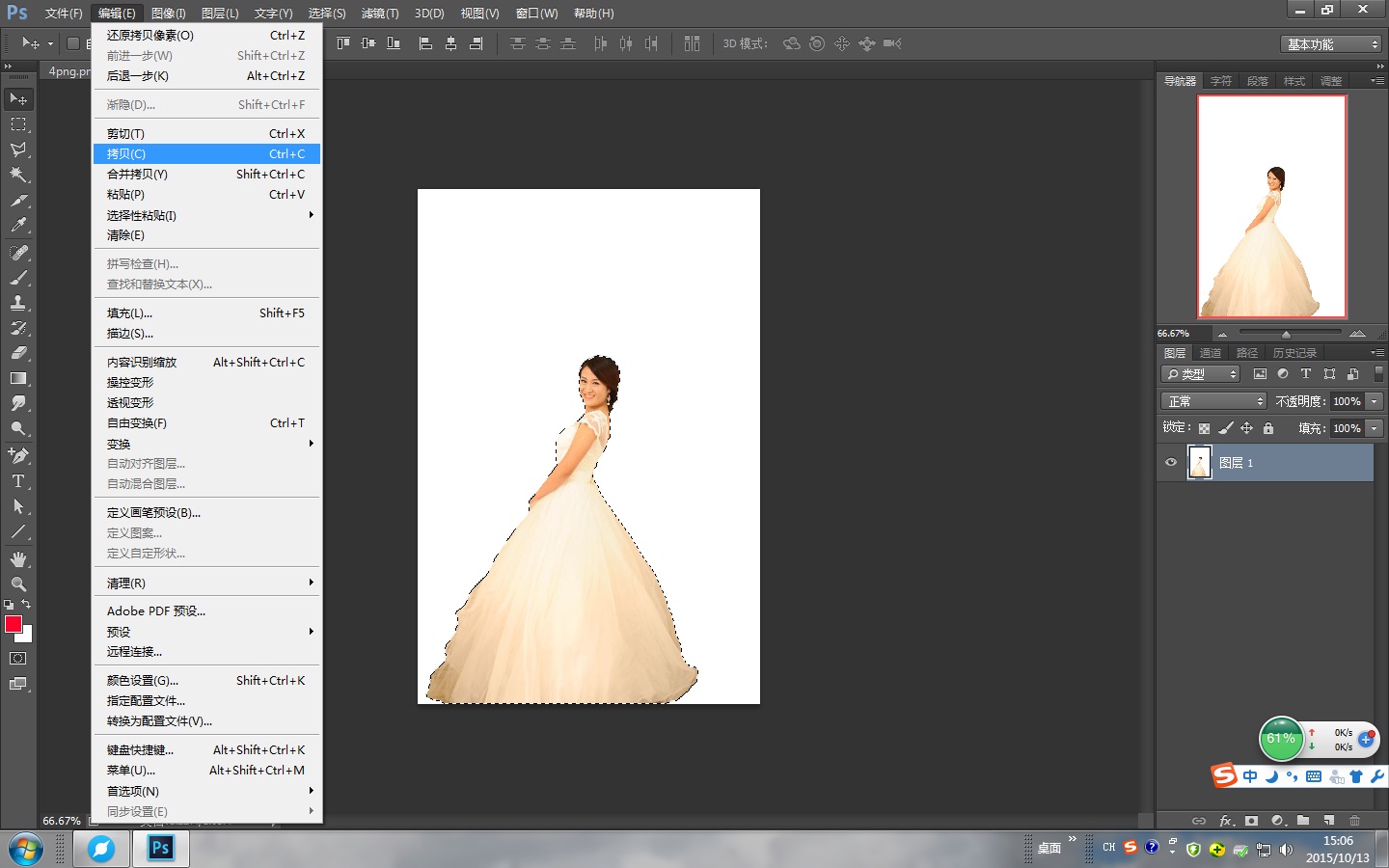Image resolution: width=1389 pixels, height=868 pixels.
Task: Click the foreground red color swatch
Action: [13, 623]
